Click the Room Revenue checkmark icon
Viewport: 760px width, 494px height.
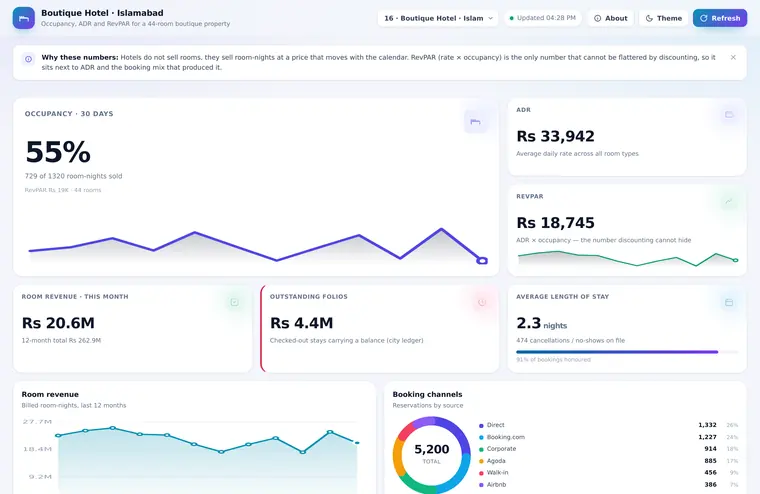pos(234,302)
